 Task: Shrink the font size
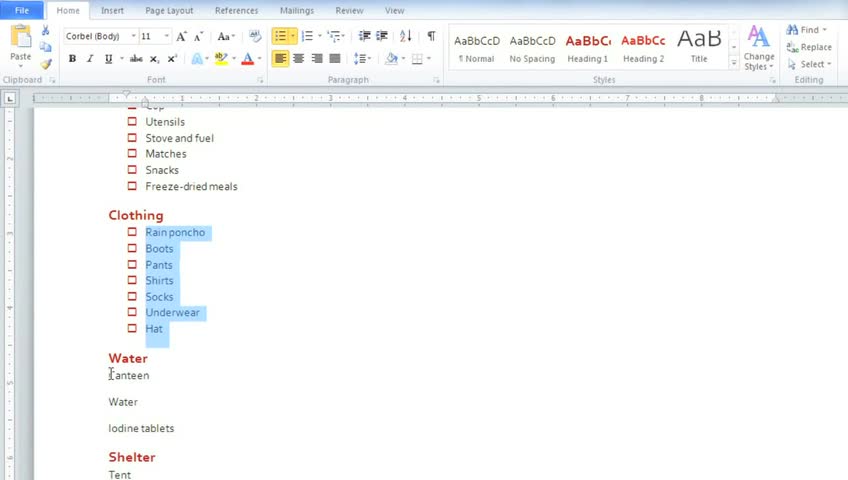[198, 36]
